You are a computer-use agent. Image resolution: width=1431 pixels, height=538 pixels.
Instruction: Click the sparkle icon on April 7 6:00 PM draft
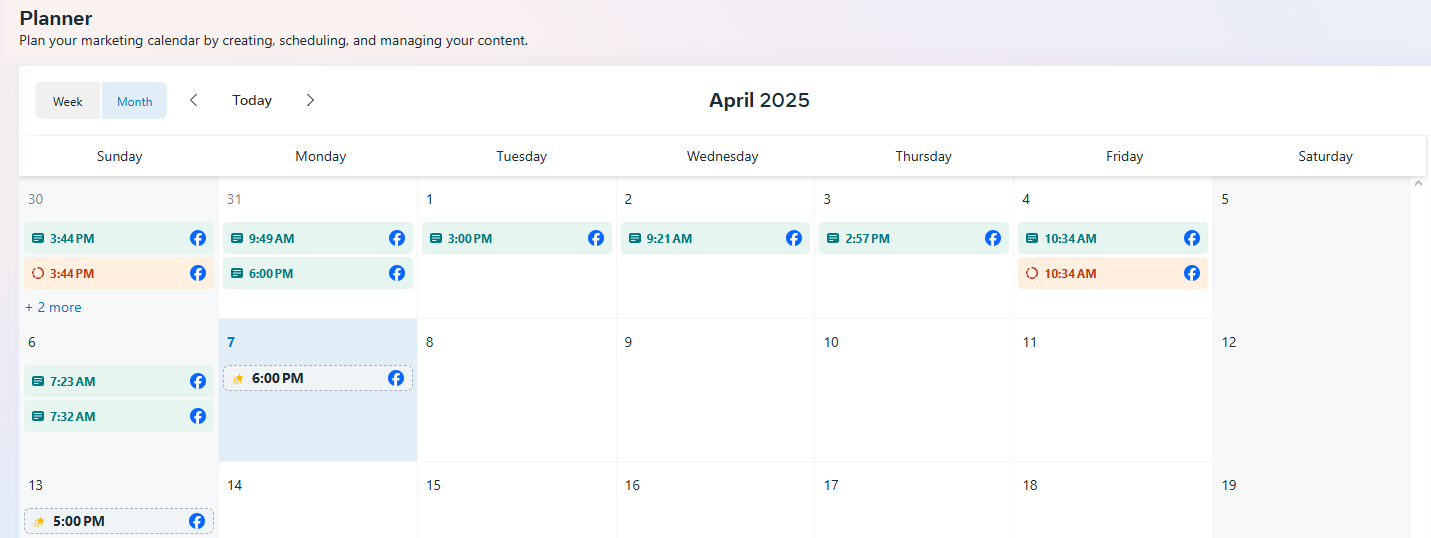click(x=238, y=379)
